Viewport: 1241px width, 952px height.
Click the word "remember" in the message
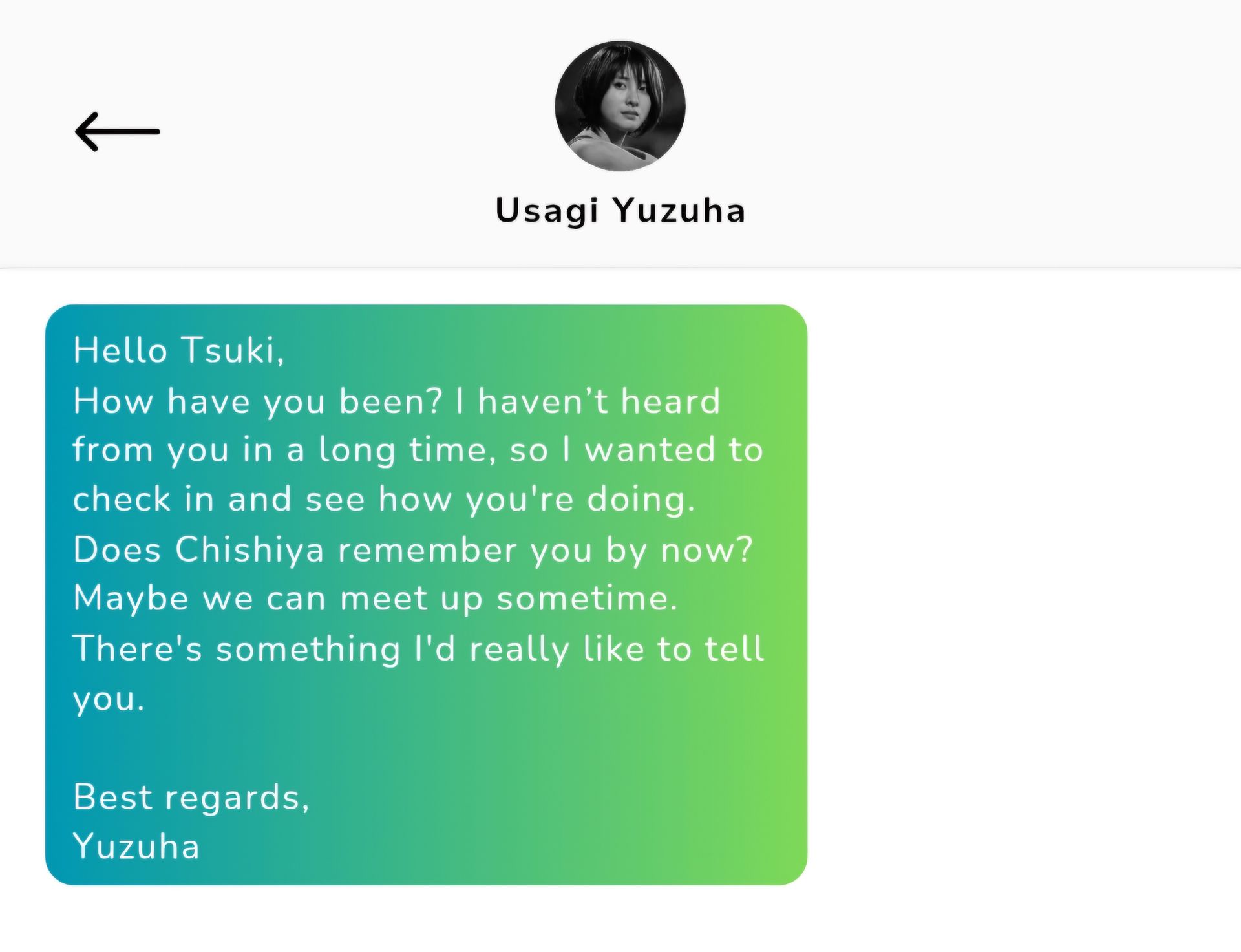pos(428,551)
